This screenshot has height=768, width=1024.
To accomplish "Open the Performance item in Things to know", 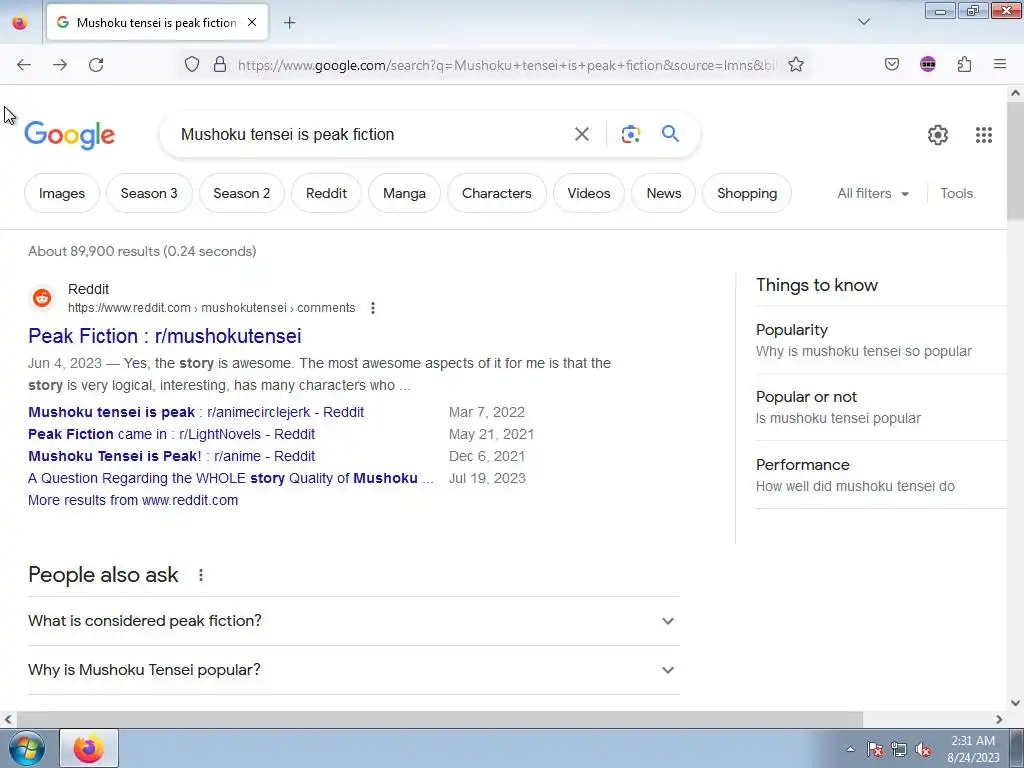I will tap(881, 475).
